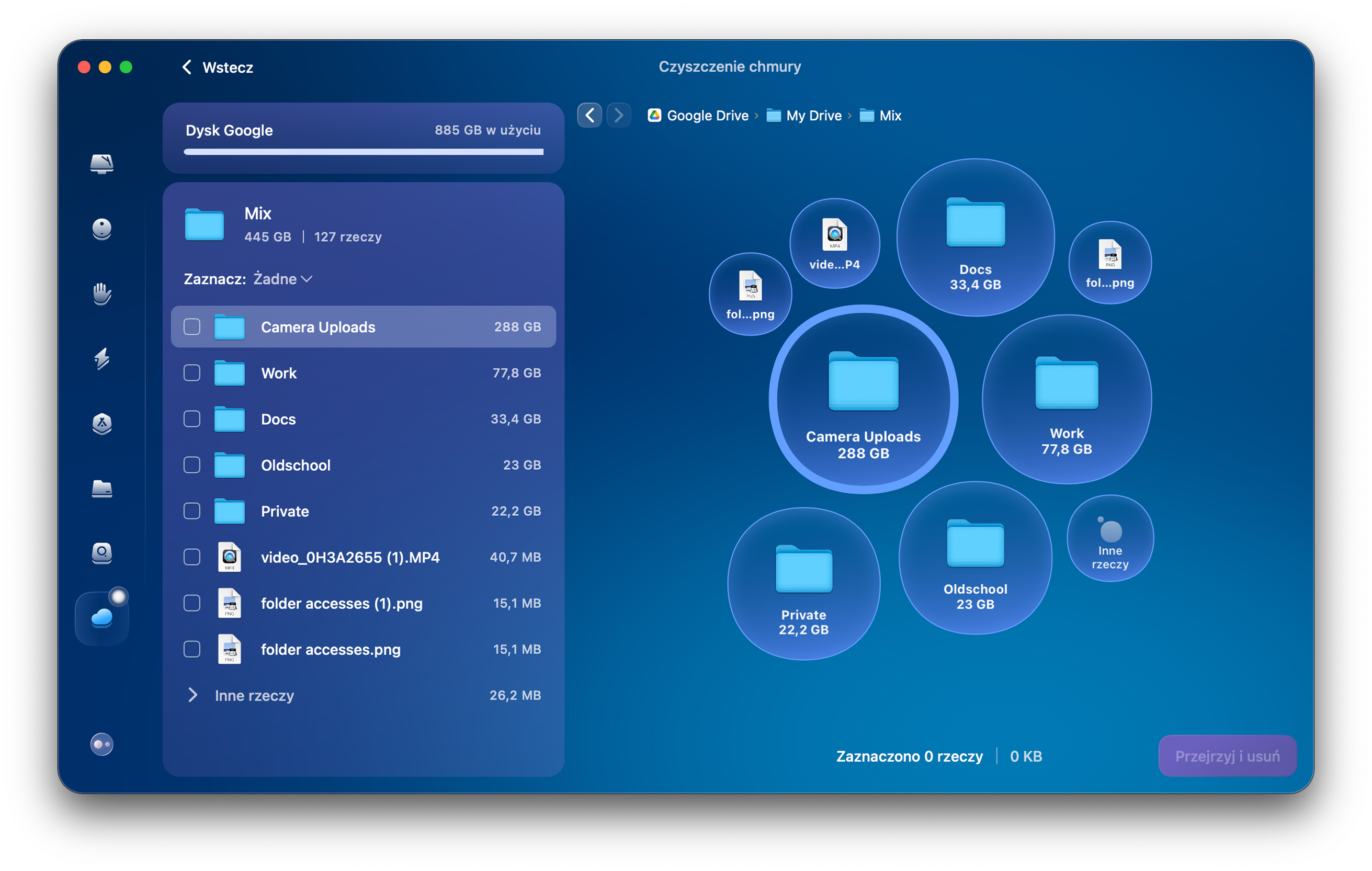Select the My Files folder icon
Image resolution: width=1372 pixels, height=871 pixels.
(101, 489)
